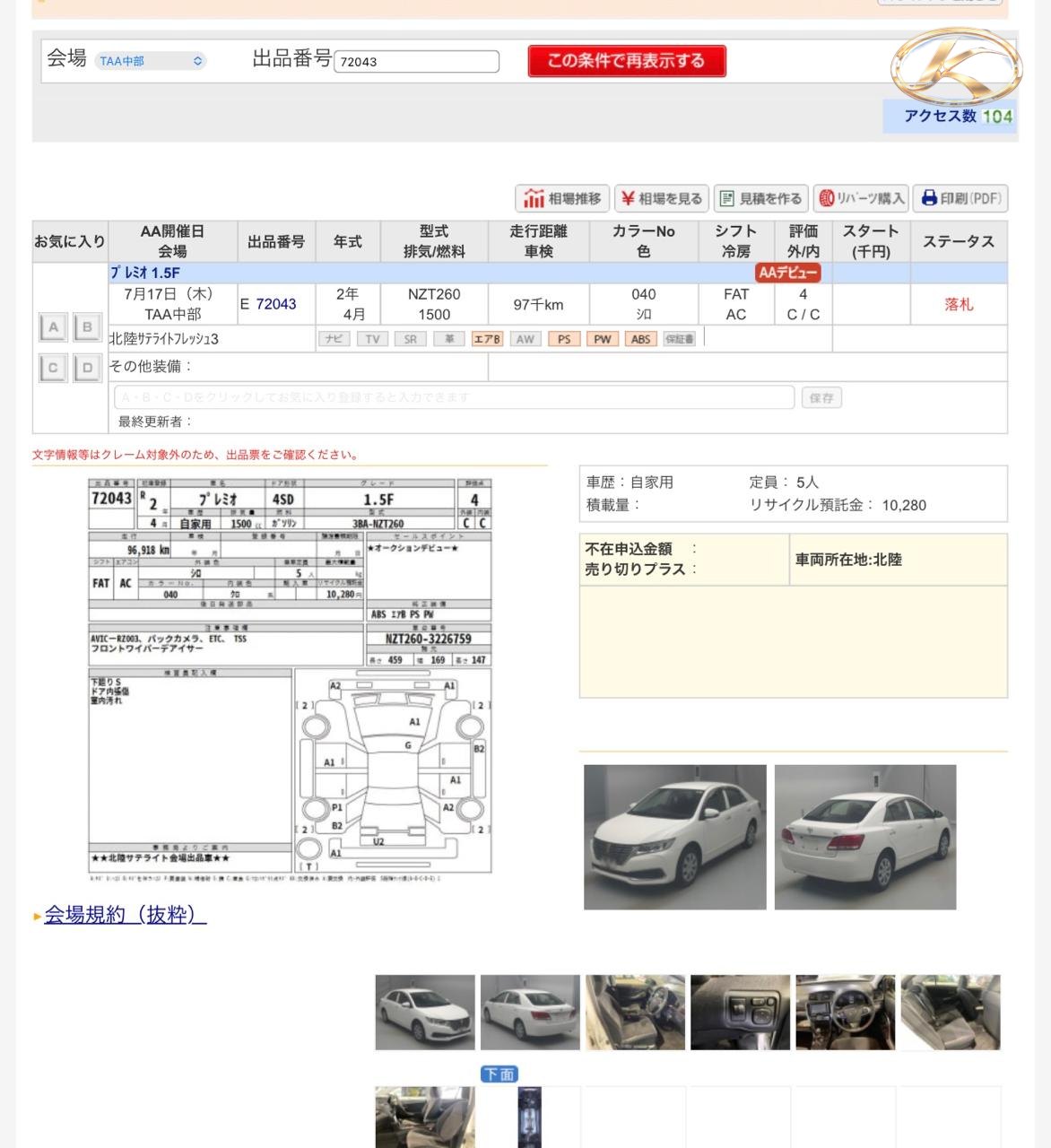This screenshot has height=1148, width=1051.
Task: Click the gold K logo
Action: coord(956,67)
